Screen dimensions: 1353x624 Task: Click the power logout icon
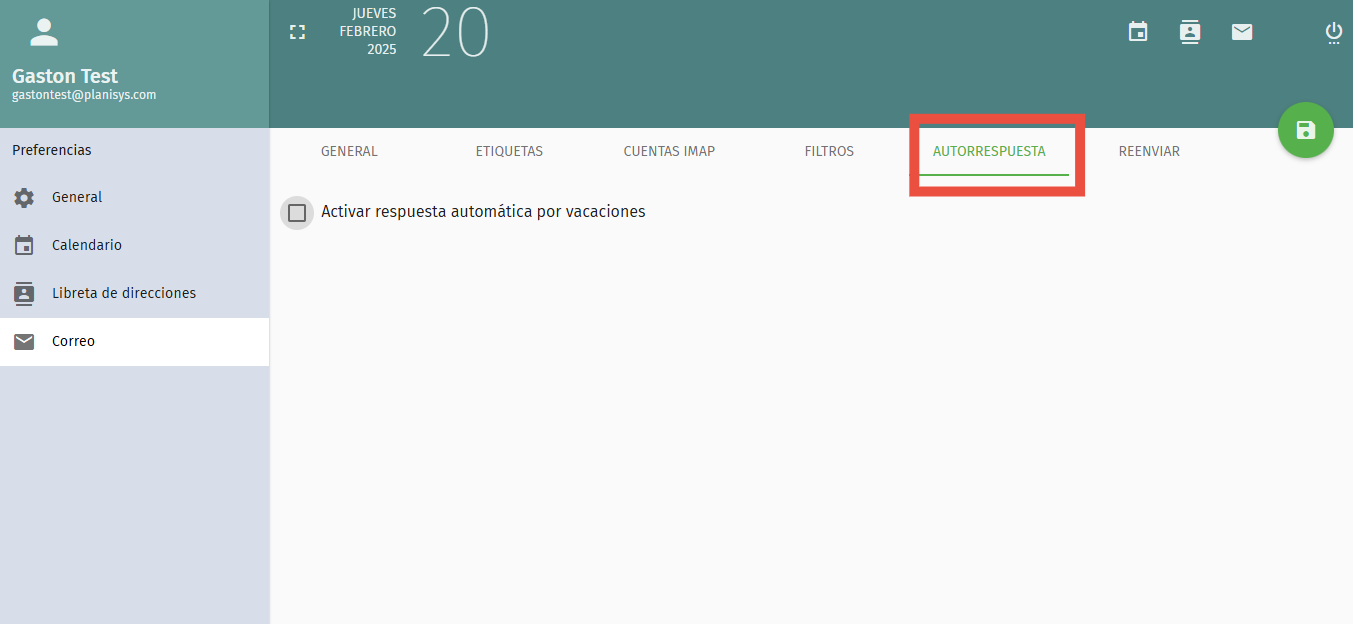(1333, 31)
